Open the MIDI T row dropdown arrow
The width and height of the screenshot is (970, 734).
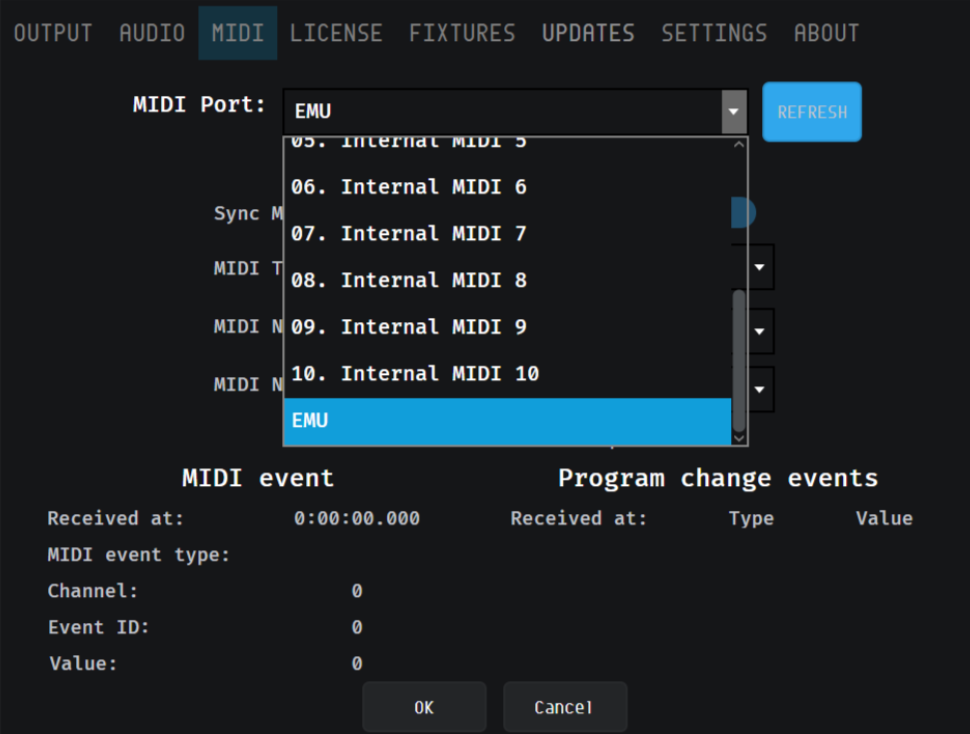coord(760,267)
